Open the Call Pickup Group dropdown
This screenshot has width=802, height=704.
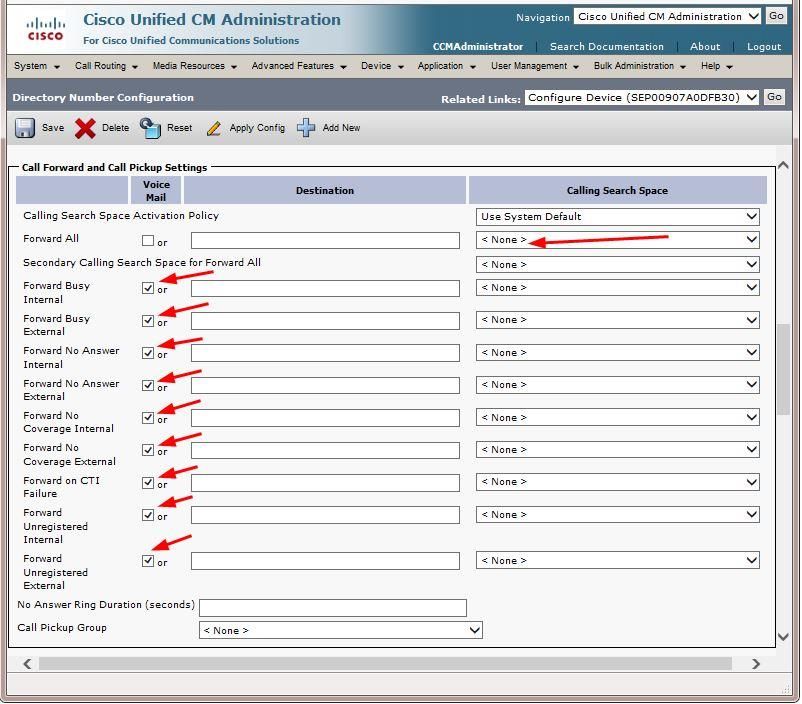tap(341, 630)
